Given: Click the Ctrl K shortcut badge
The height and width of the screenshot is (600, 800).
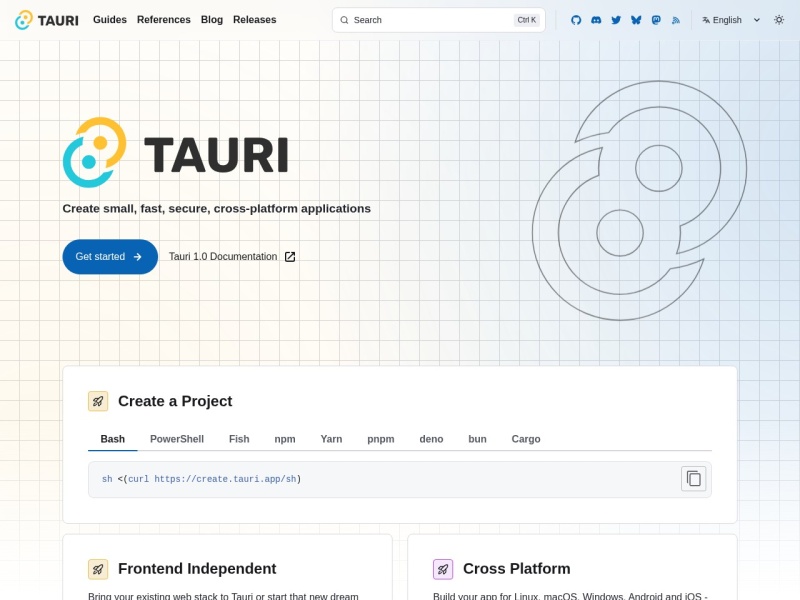Looking at the screenshot, I should pyautogui.click(x=527, y=20).
